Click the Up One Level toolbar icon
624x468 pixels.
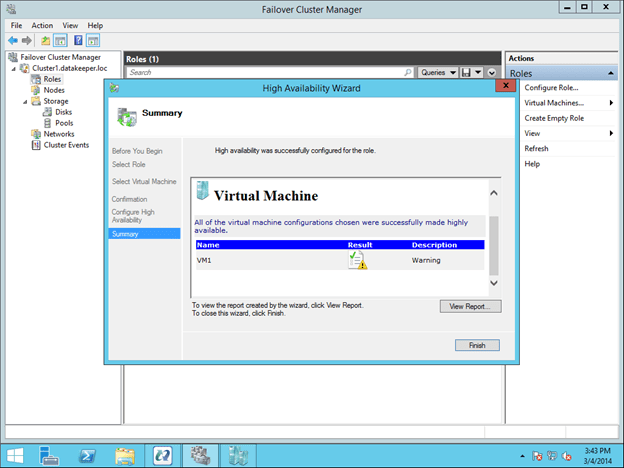click(x=45, y=40)
